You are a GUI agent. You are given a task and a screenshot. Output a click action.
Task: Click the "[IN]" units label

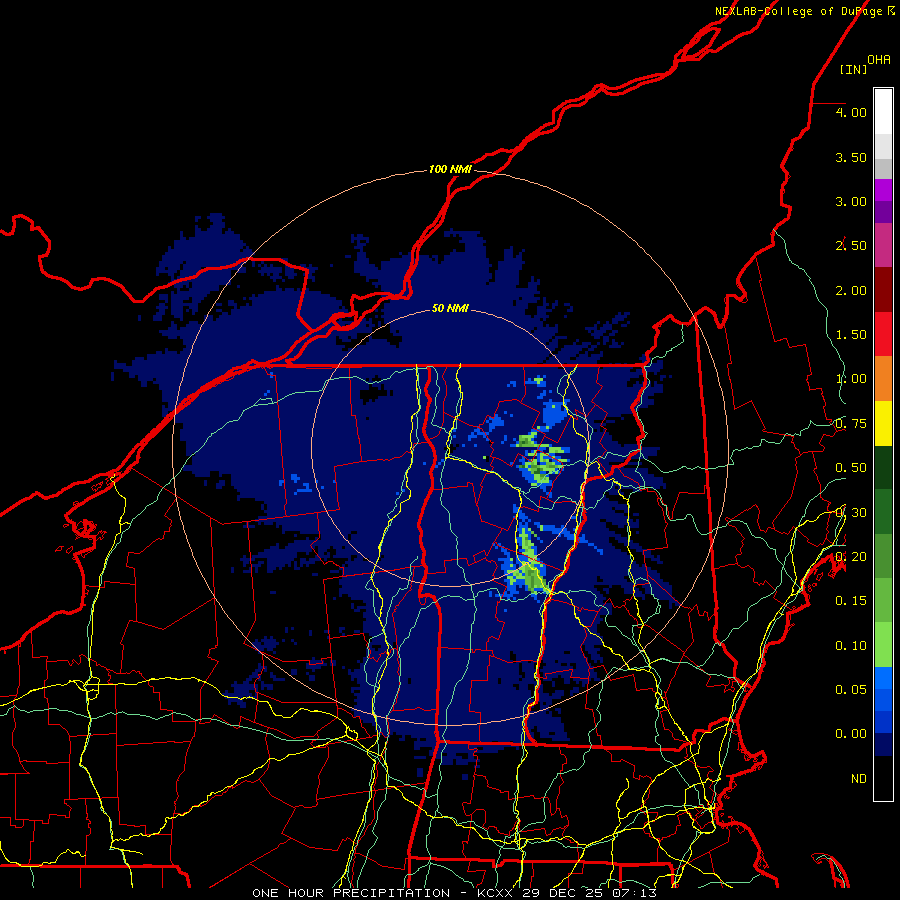pos(853,69)
